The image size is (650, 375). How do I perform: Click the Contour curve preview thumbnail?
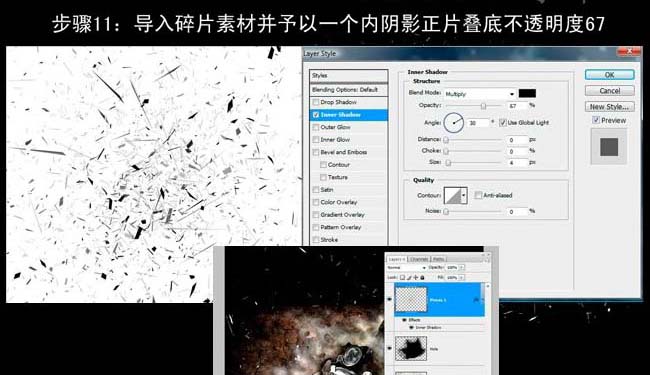coord(453,195)
